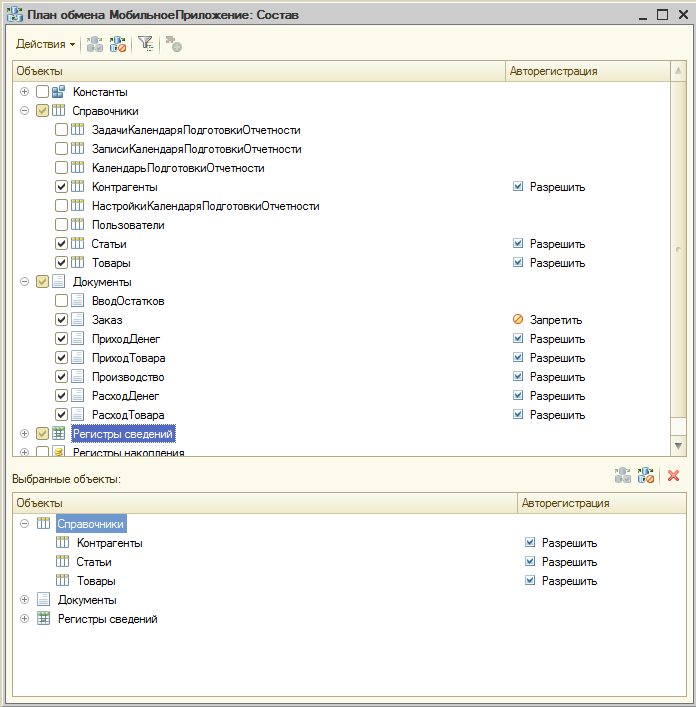Uncheck the Контрагенты checkbox
Viewport: 696px width, 707px height.
pos(61,186)
